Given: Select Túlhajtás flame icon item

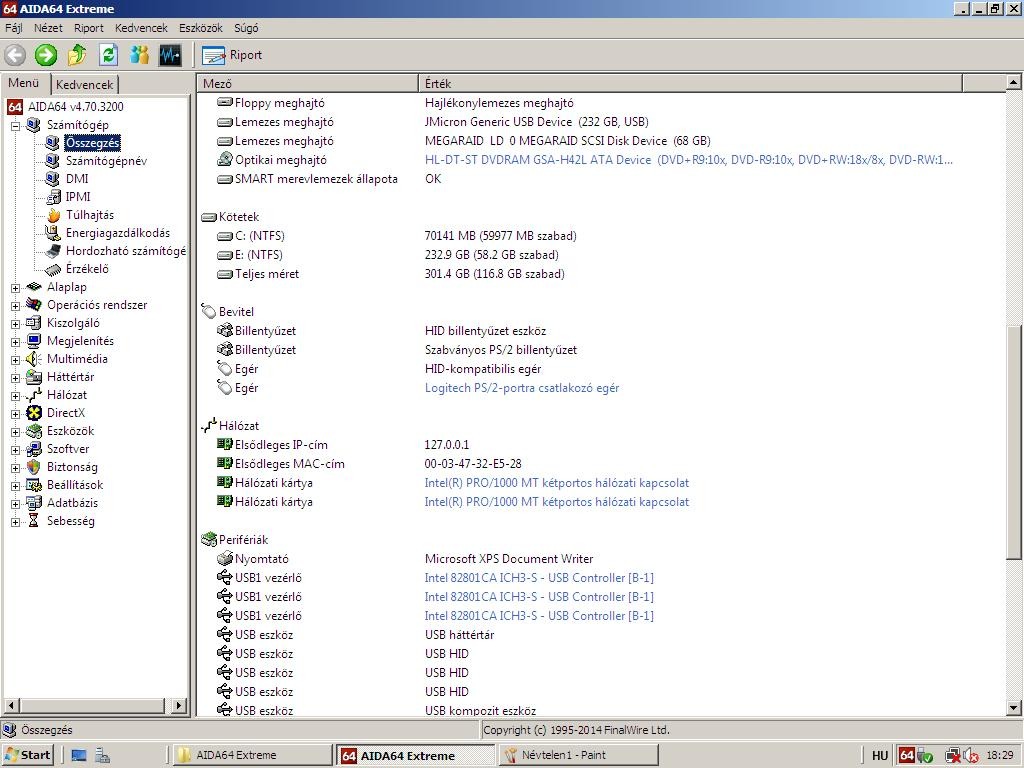Looking at the screenshot, I should tap(53, 215).
